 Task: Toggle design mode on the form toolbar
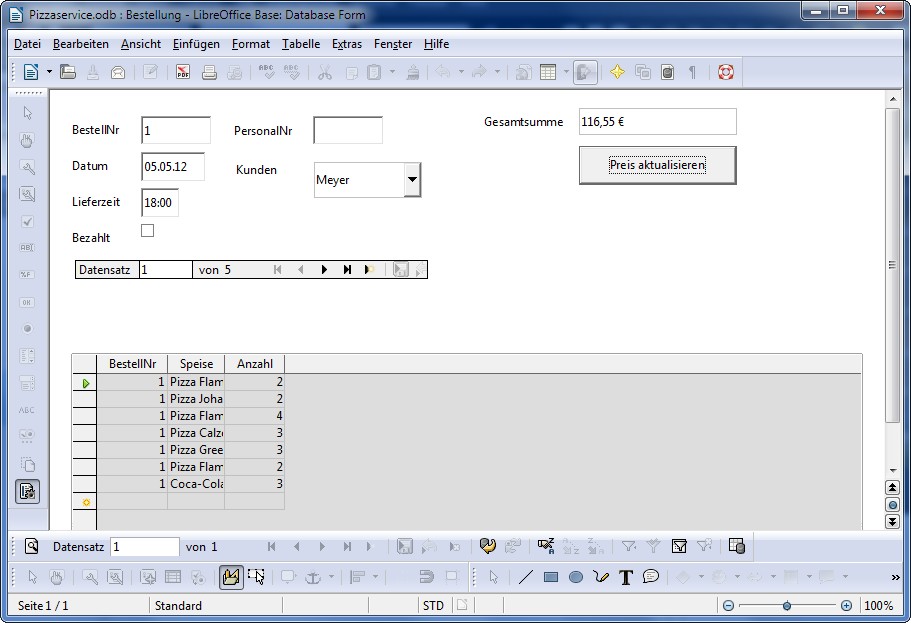[231, 577]
